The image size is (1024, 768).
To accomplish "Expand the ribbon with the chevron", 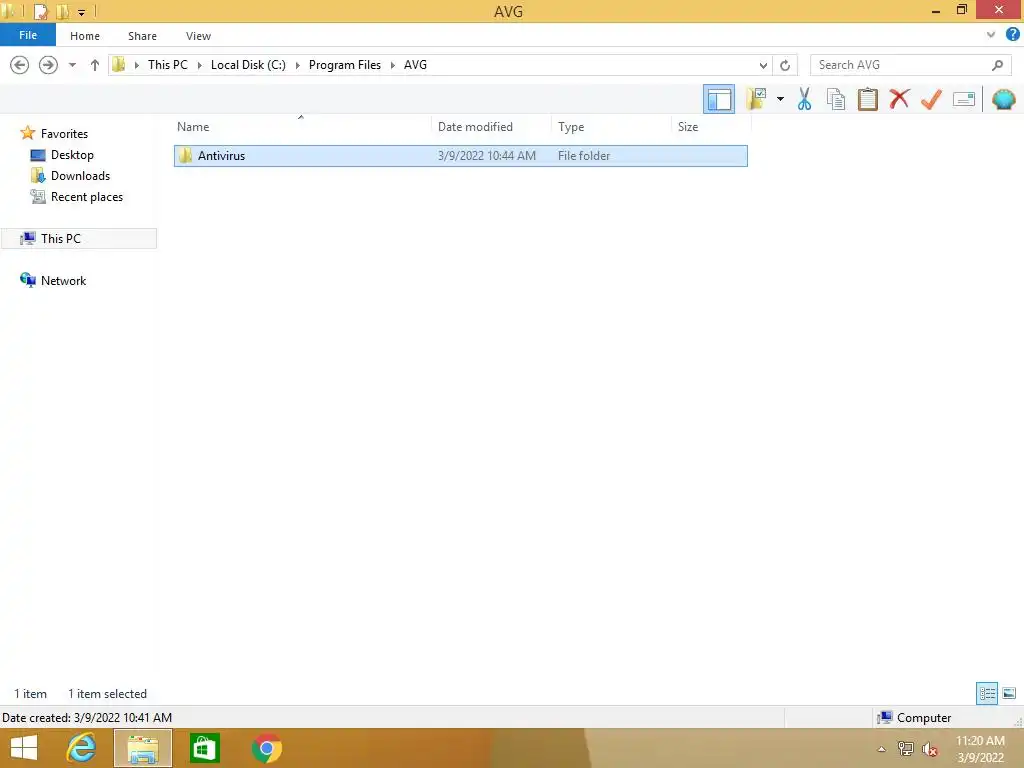I will click(x=991, y=35).
